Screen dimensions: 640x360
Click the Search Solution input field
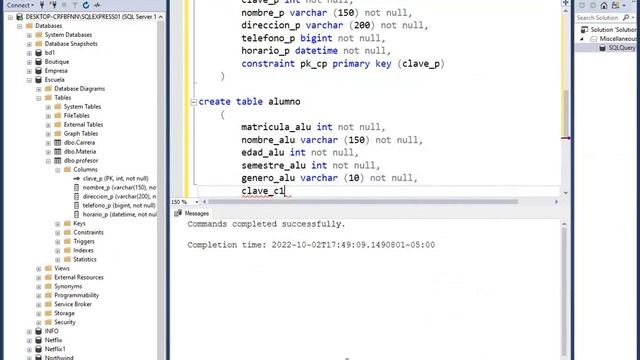click(x=599, y=18)
